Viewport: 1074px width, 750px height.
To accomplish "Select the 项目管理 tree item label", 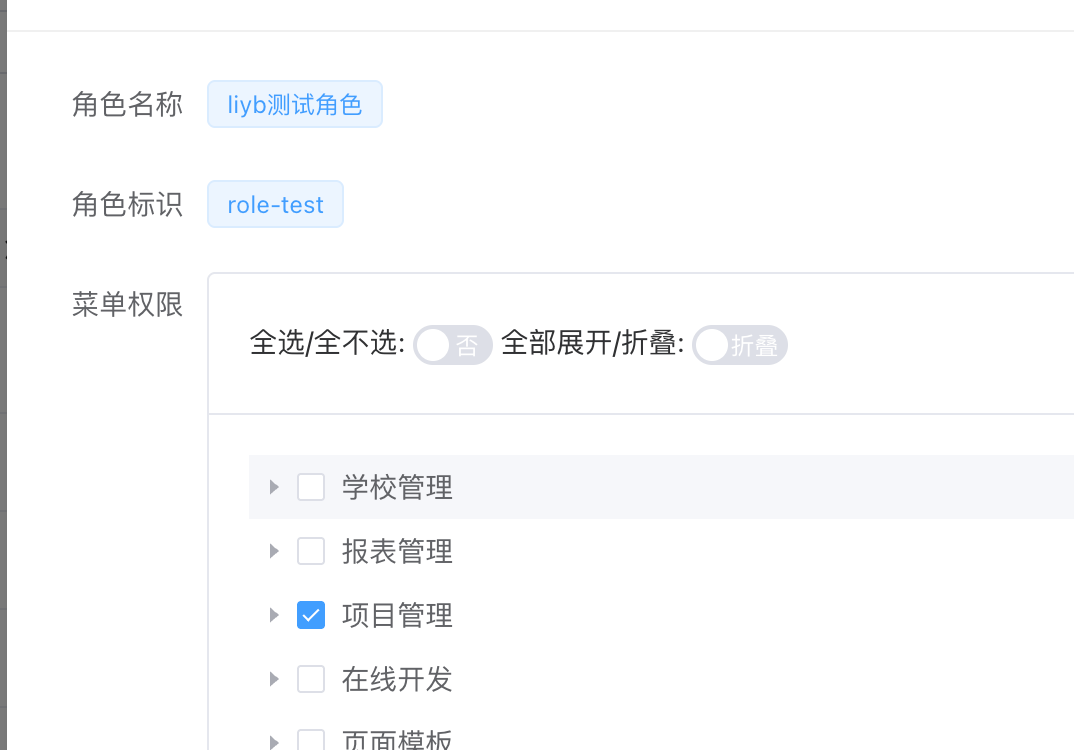I will (x=397, y=615).
